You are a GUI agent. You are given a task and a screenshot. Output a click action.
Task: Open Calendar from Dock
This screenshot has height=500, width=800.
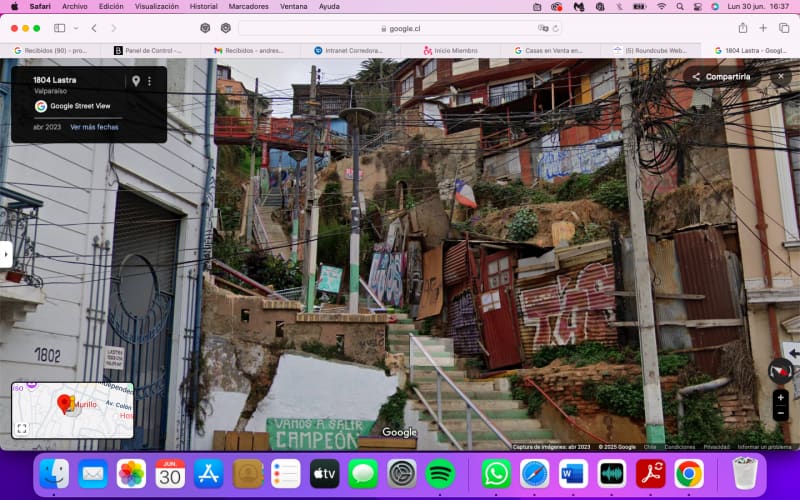170,474
